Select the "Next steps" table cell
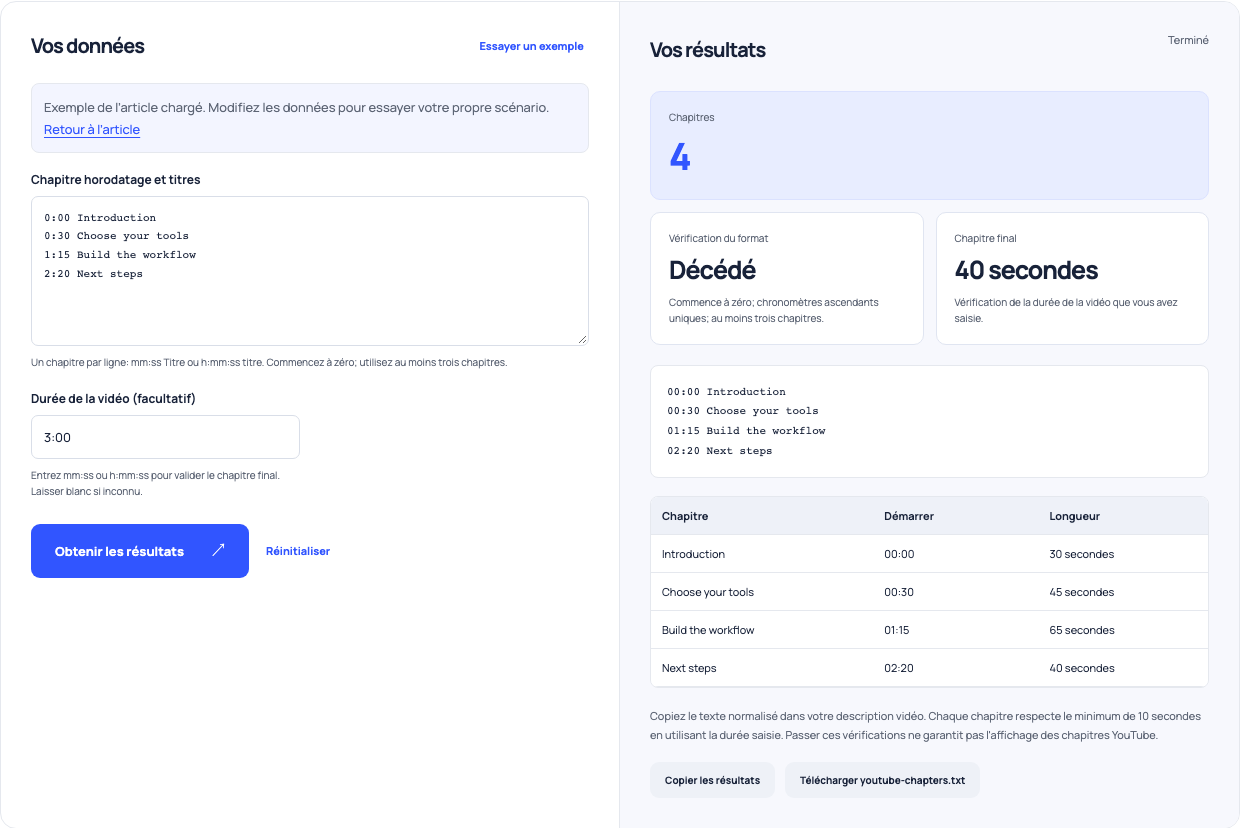This screenshot has height=830, width=1240. 689,668
